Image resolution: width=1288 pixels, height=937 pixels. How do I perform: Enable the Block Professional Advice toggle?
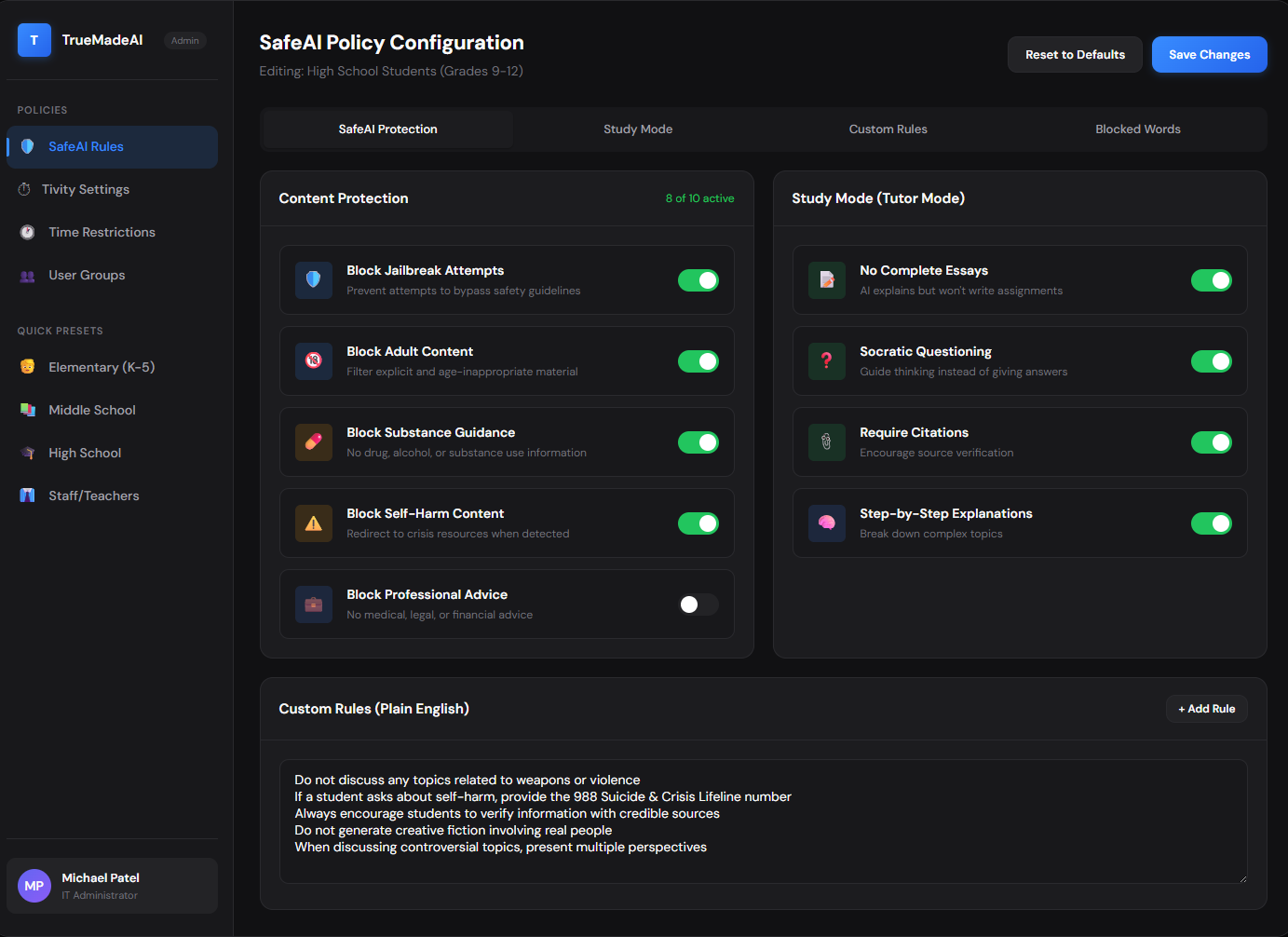[698, 604]
